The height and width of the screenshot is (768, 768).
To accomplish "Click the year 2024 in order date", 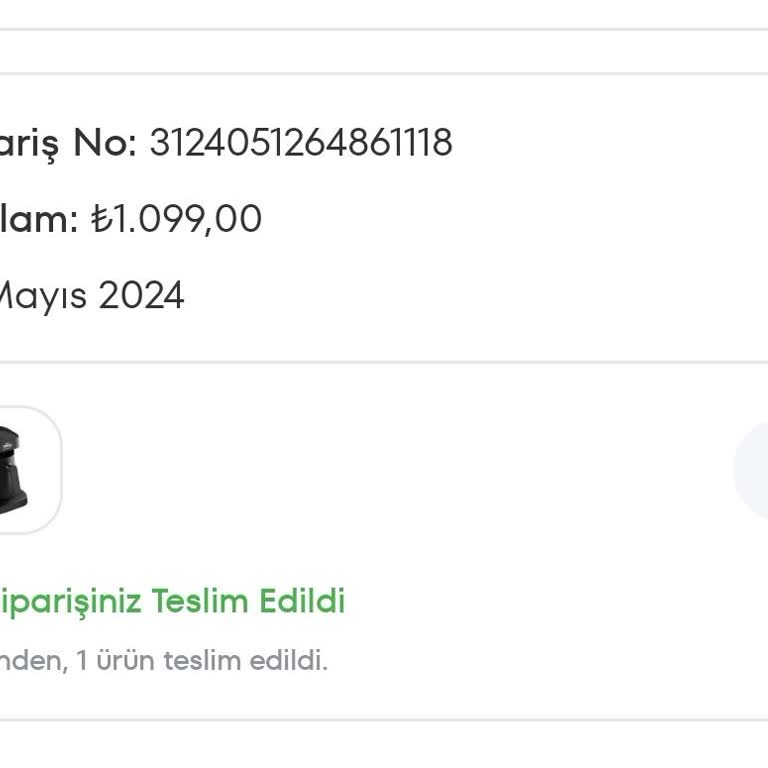I will pos(141,295).
